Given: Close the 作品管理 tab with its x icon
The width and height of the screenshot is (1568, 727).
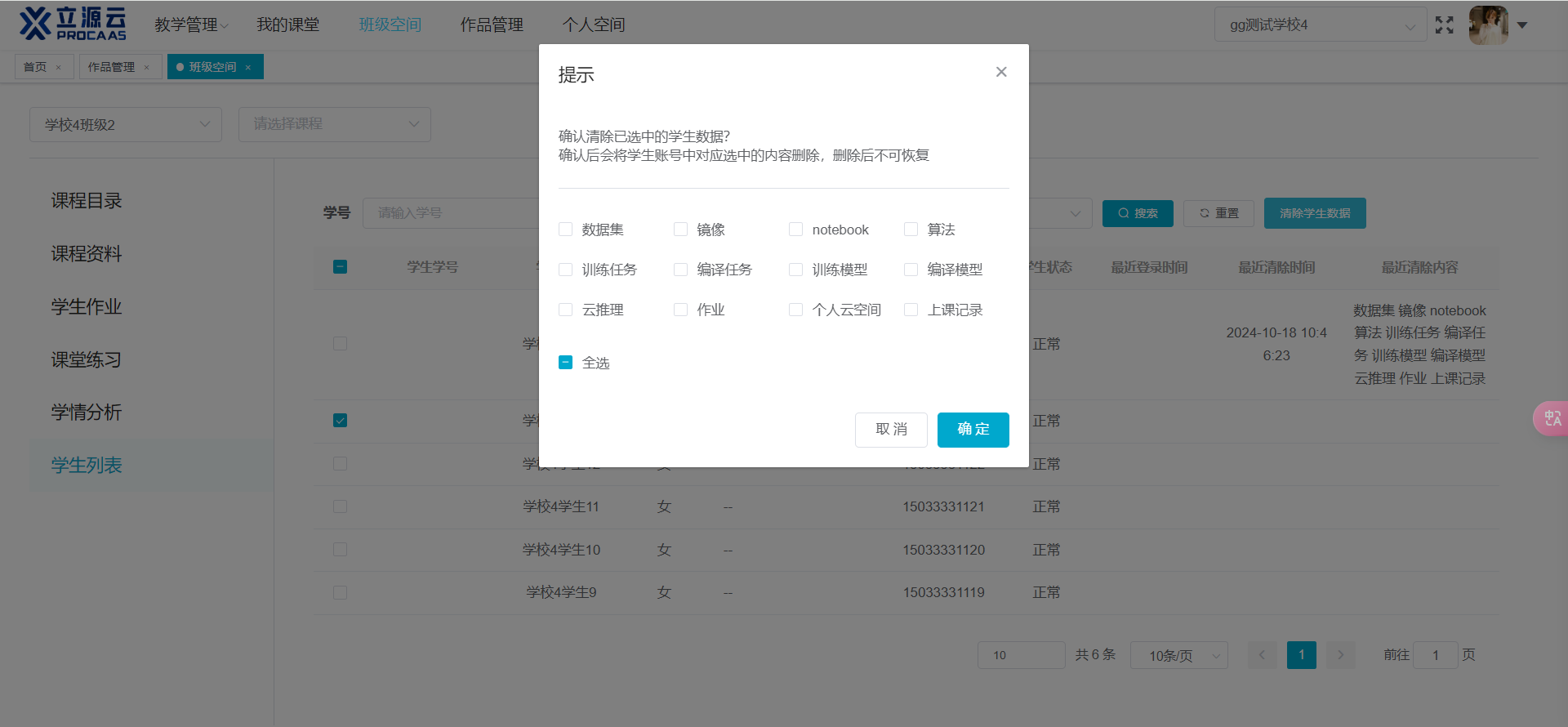Looking at the screenshot, I should pos(147,68).
